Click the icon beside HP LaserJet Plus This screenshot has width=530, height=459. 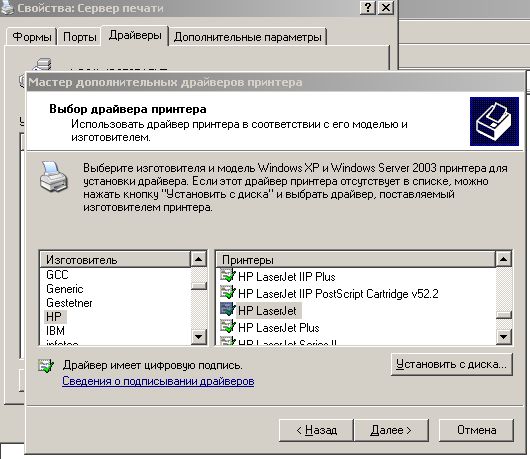[227, 326]
